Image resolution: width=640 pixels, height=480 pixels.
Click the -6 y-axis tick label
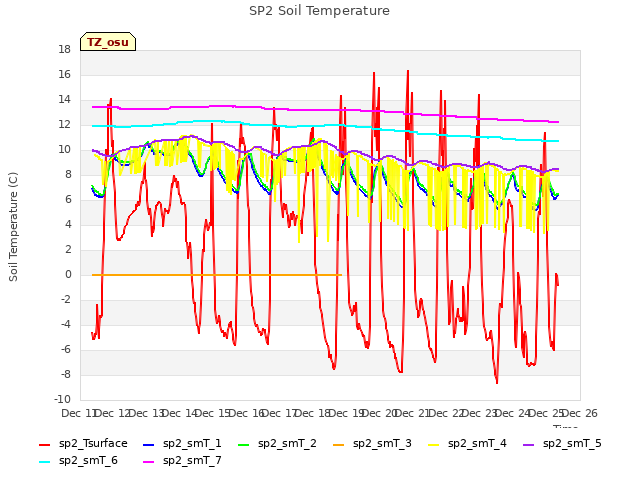click(x=64, y=349)
